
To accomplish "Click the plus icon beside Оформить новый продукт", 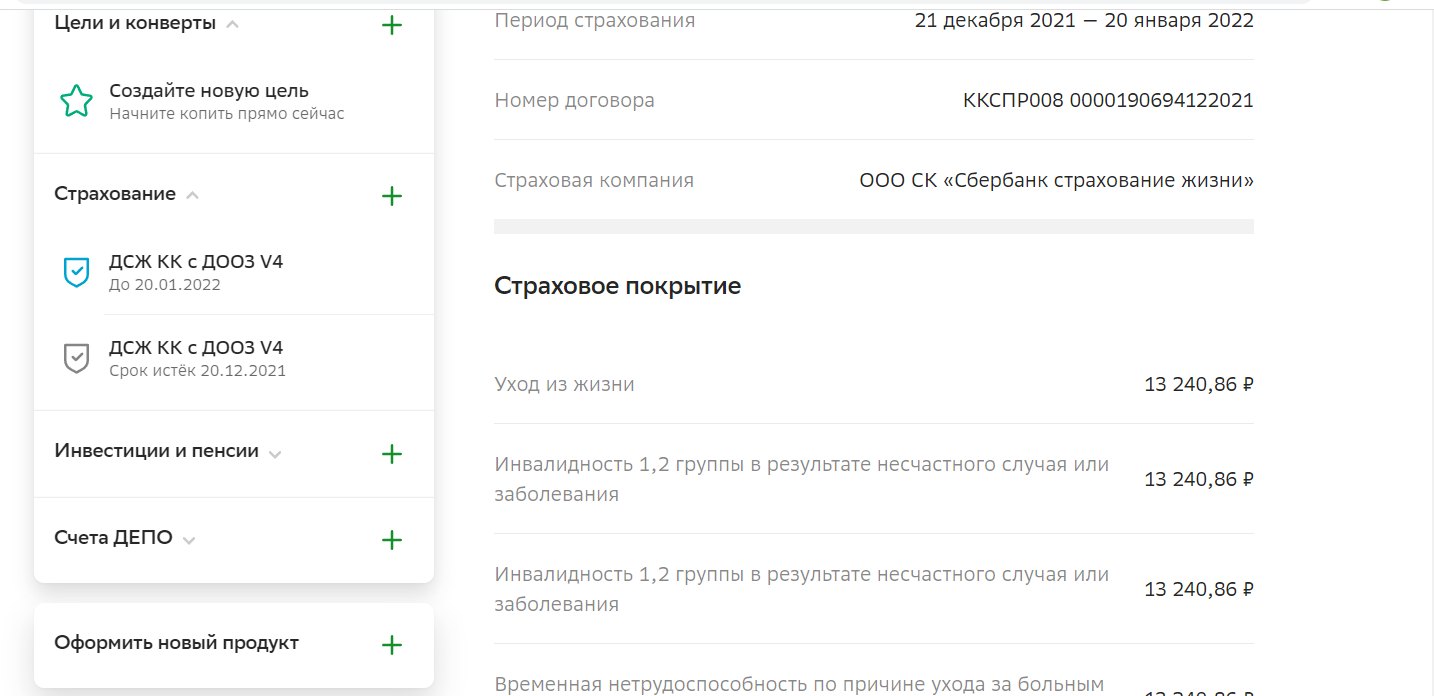I will pyautogui.click(x=392, y=645).
